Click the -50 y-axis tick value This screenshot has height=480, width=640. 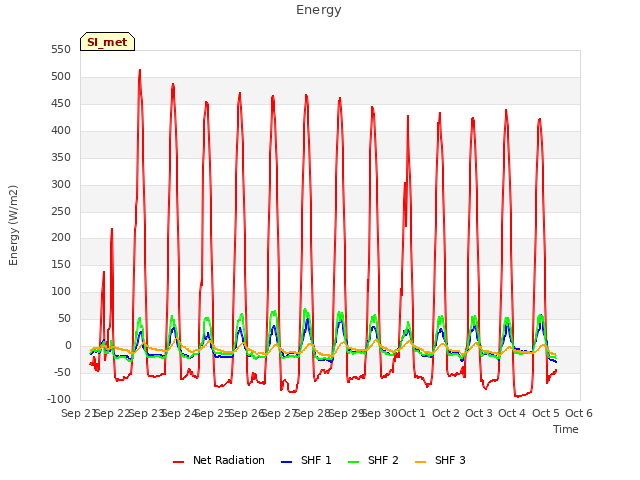[x=62, y=372]
